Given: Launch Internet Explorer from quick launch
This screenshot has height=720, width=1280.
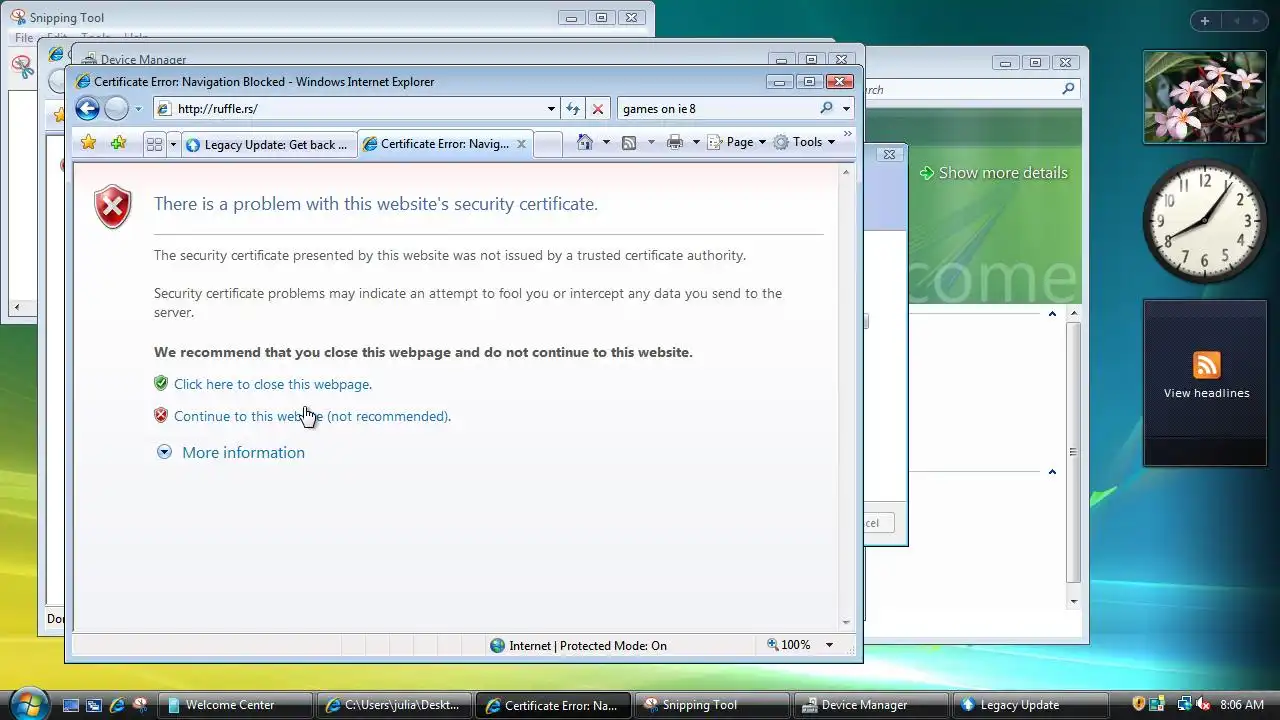Looking at the screenshot, I should 117,705.
